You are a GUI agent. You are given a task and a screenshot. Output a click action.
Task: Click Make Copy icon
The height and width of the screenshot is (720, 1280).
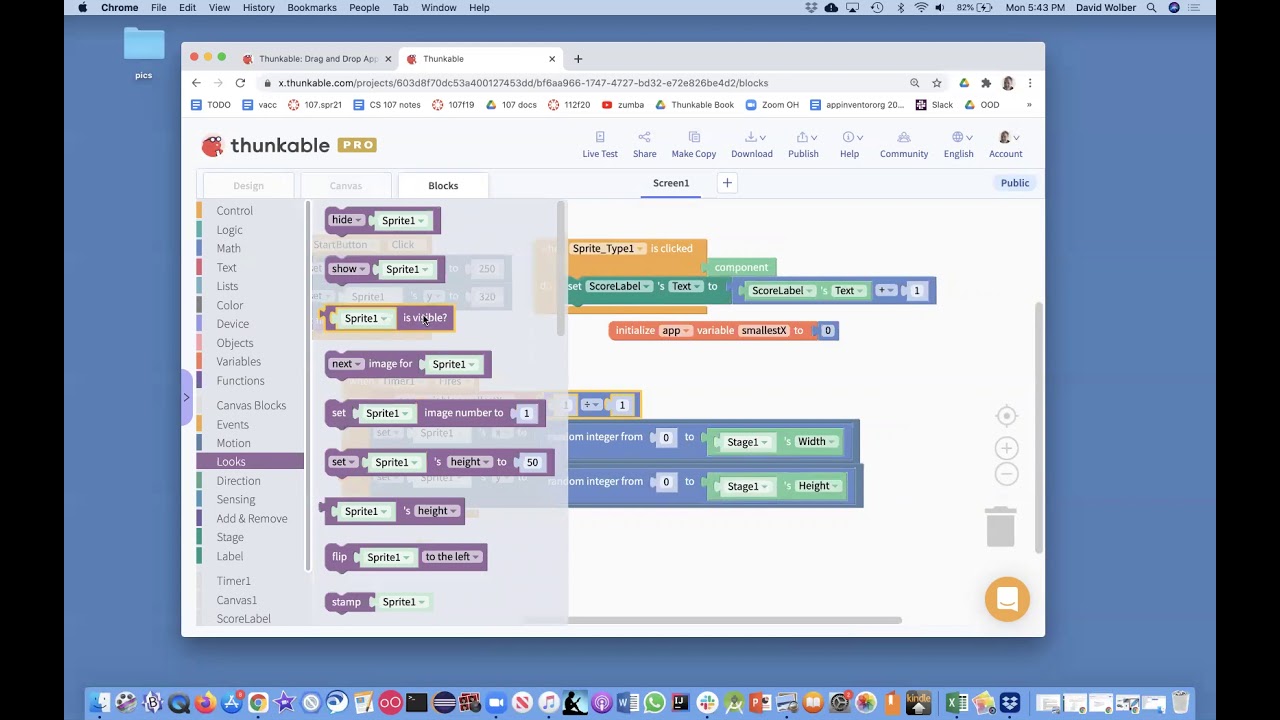(694, 137)
